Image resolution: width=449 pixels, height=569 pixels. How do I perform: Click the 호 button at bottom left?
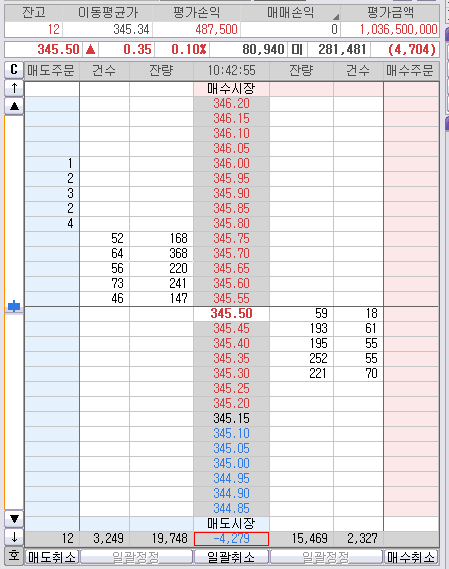14,556
